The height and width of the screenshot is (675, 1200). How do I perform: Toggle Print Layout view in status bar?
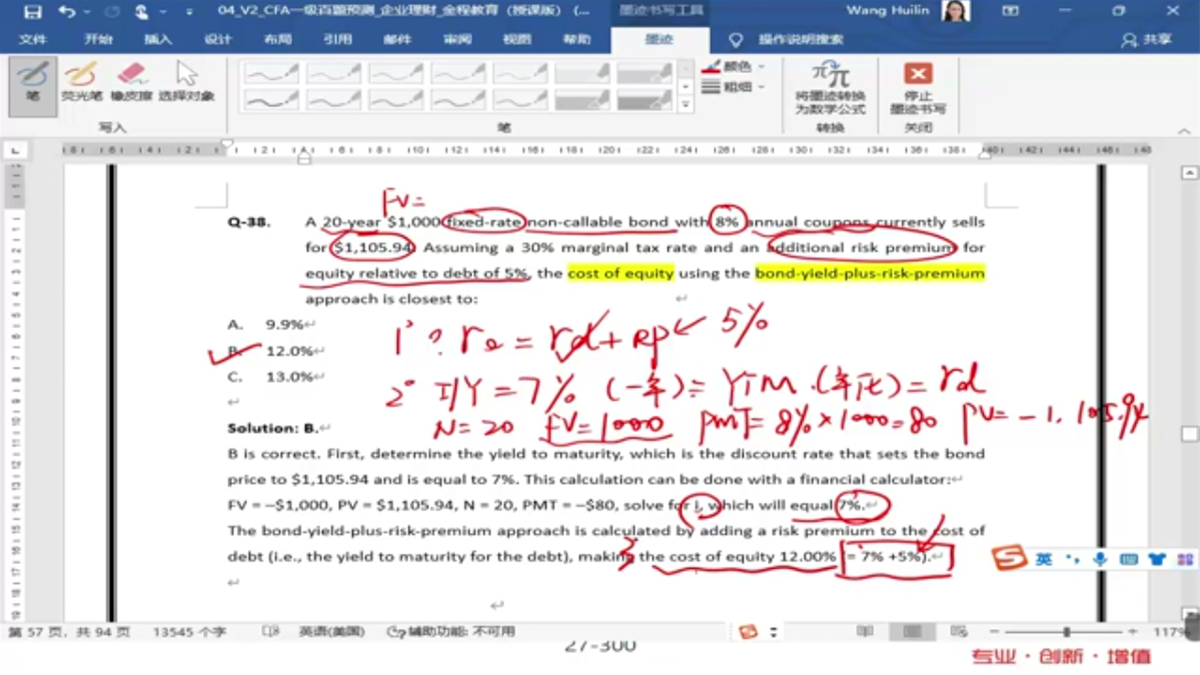click(912, 632)
